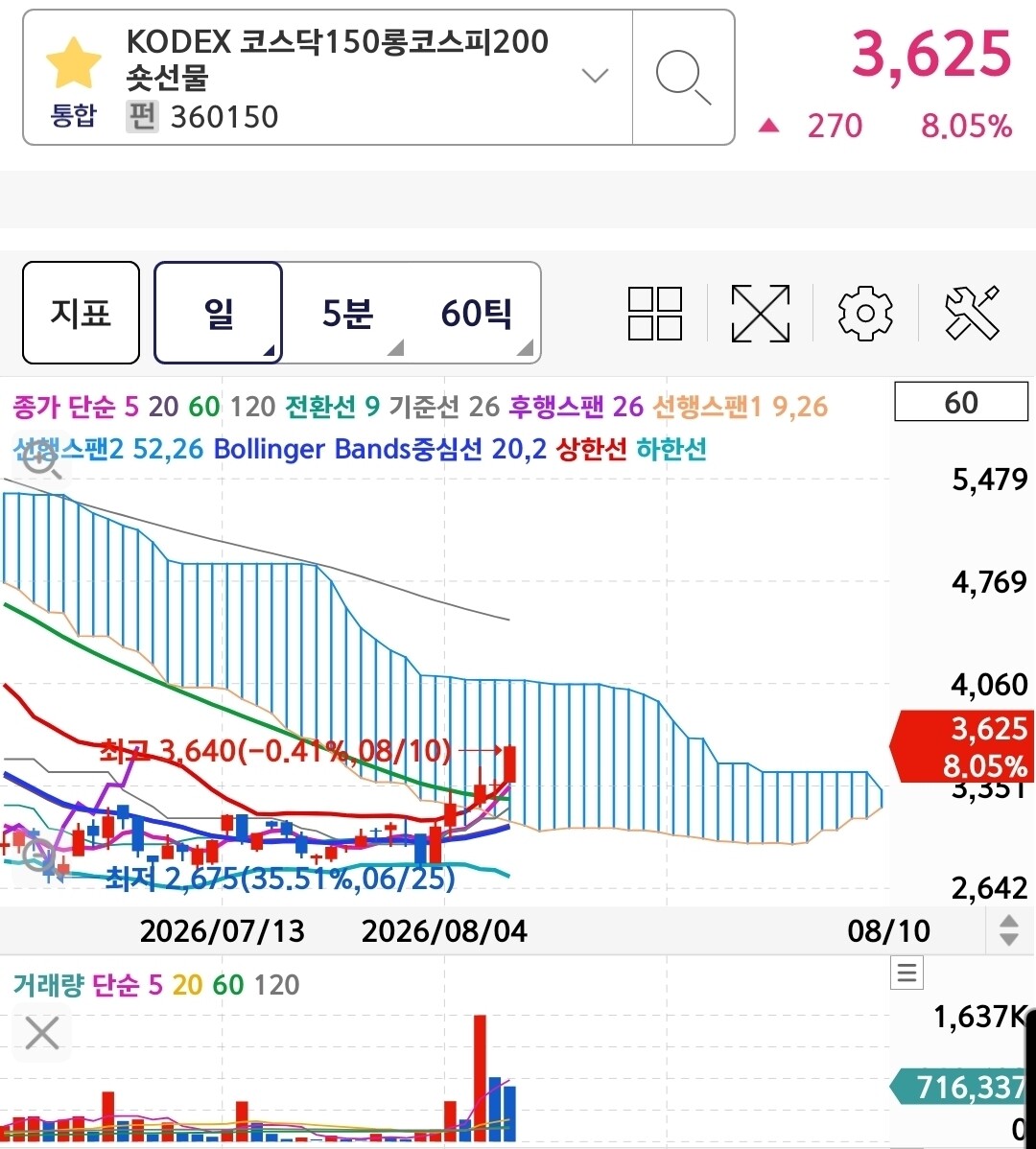Open chart settings gear
Image resolution: width=1036 pixels, height=1149 pixels.
865,313
